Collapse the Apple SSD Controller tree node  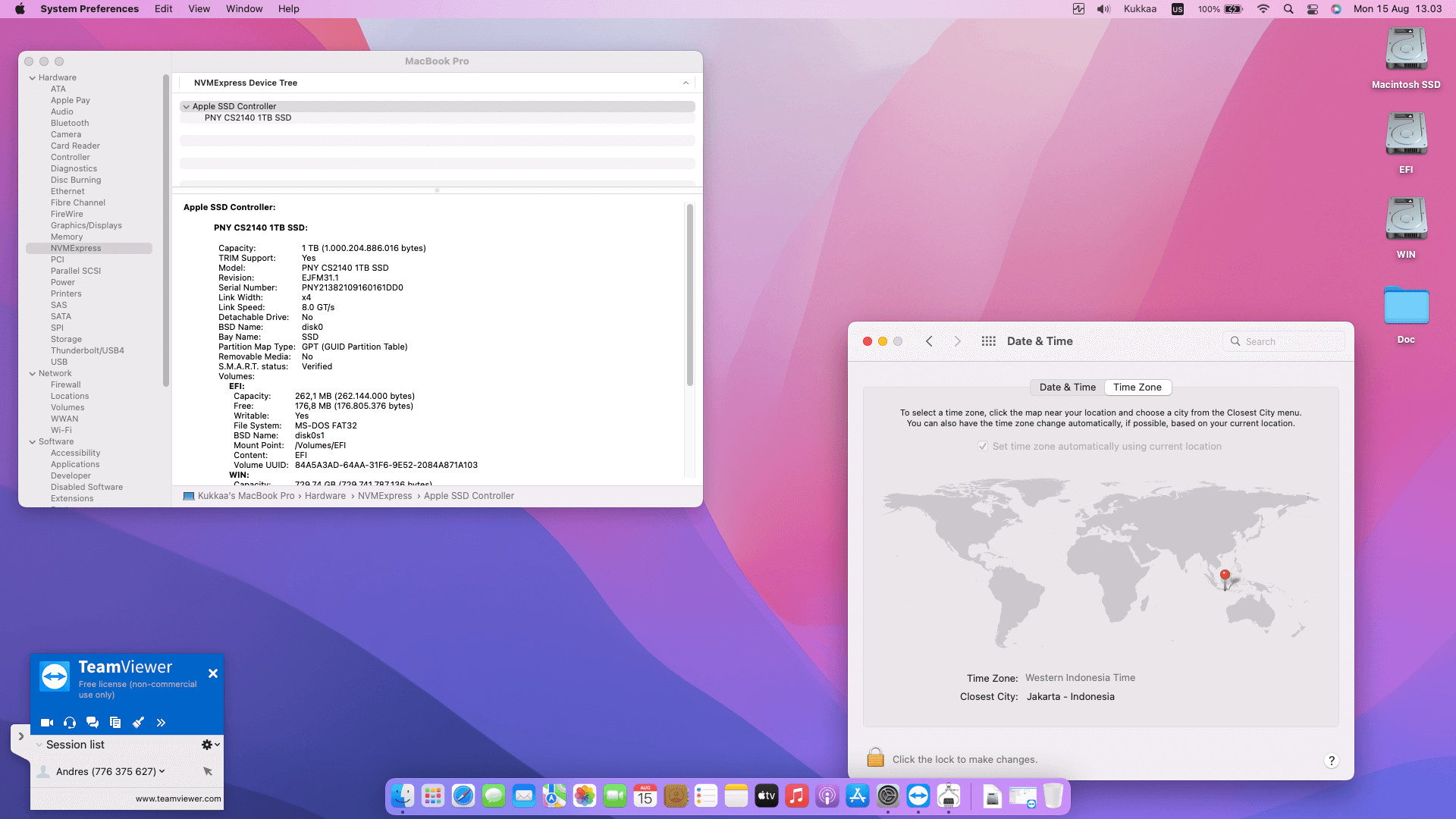(187, 107)
